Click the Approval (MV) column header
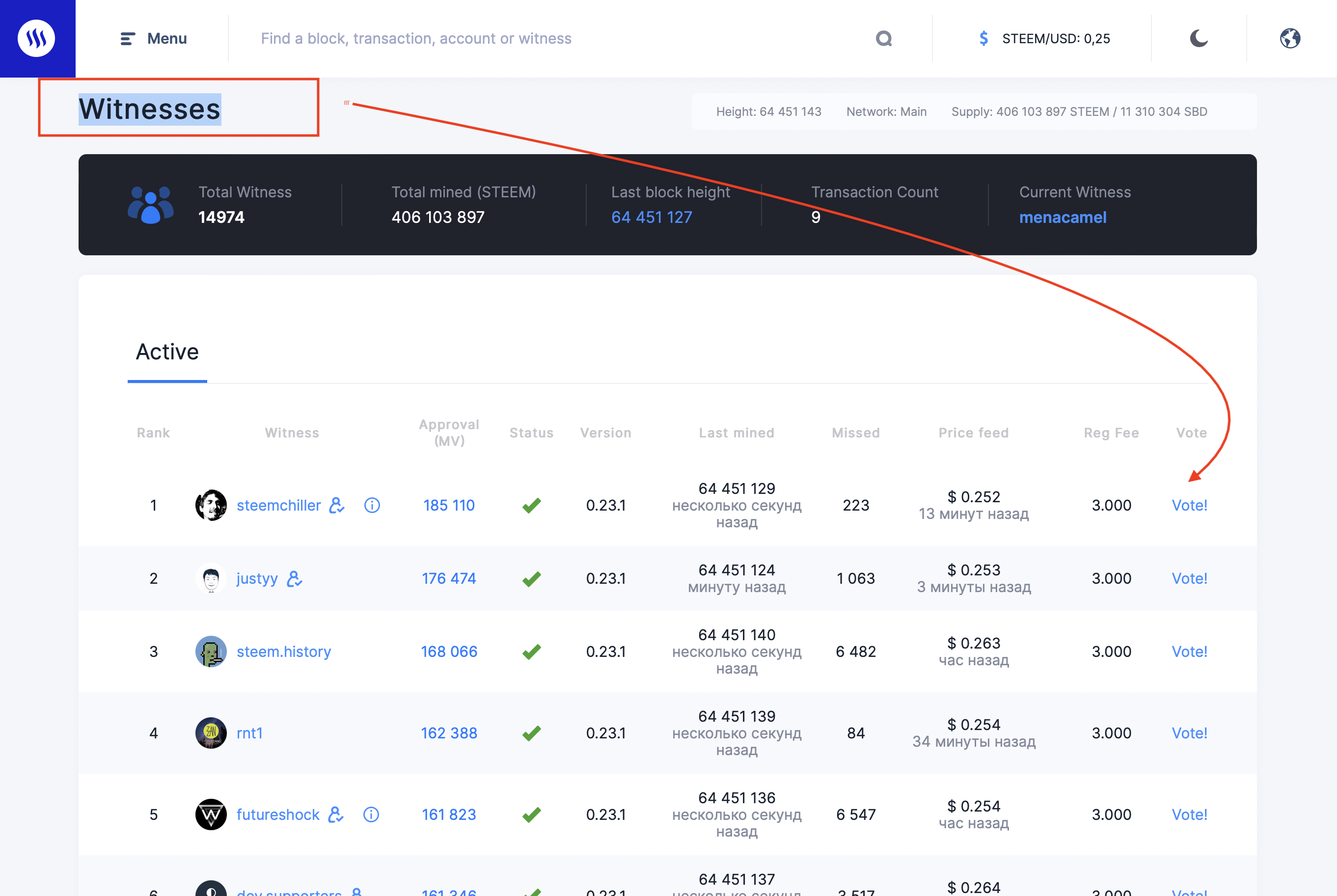1337x896 pixels. (448, 433)
